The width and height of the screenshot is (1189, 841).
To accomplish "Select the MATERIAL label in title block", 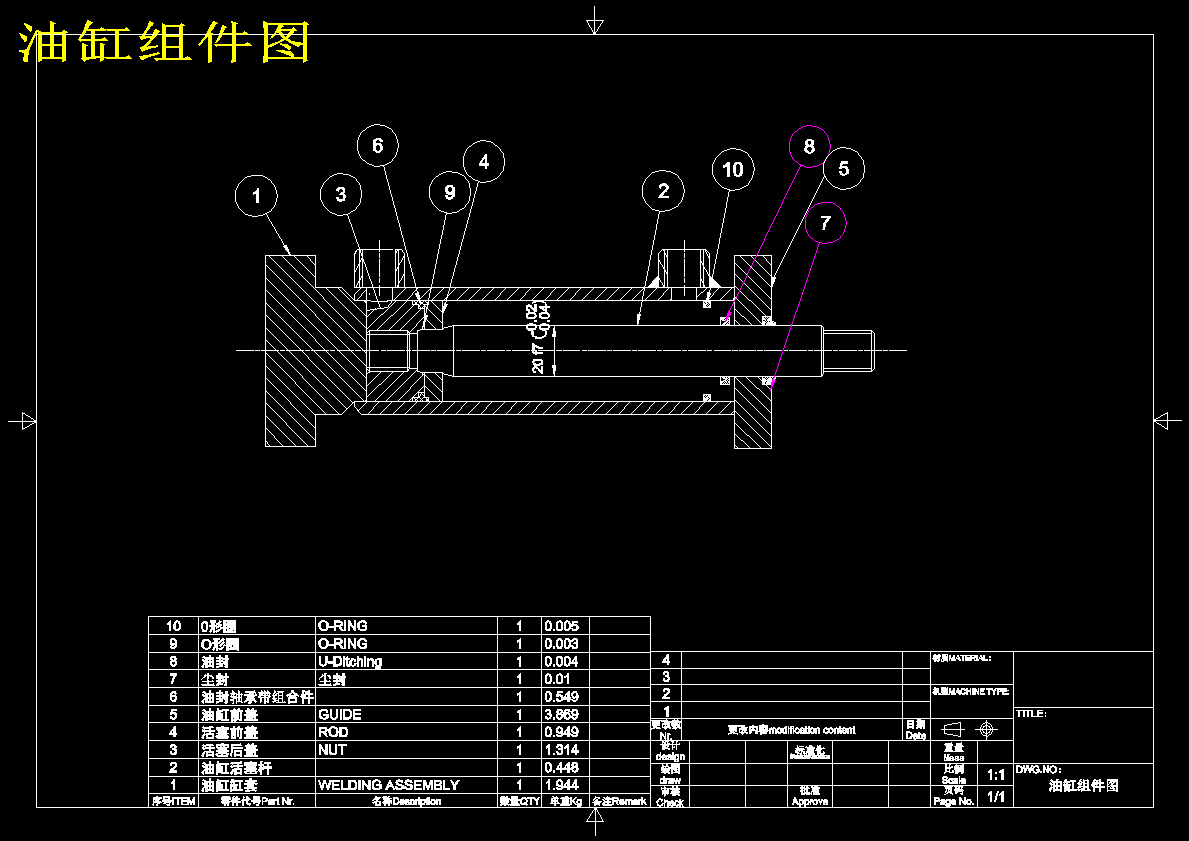I will point(961,658).
